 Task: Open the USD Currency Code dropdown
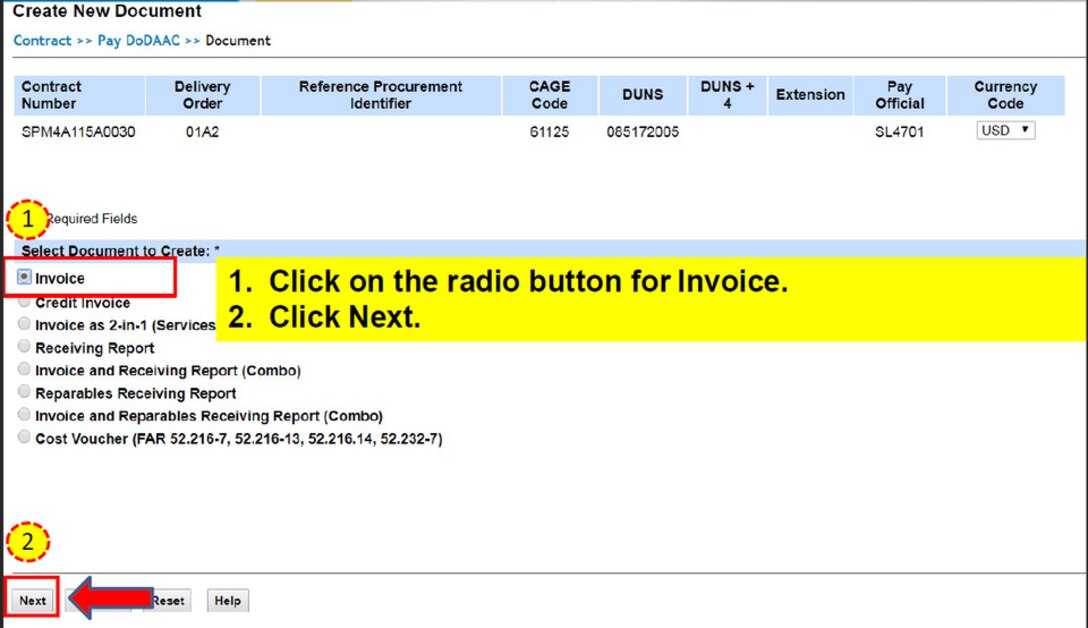pos(1005,130)
